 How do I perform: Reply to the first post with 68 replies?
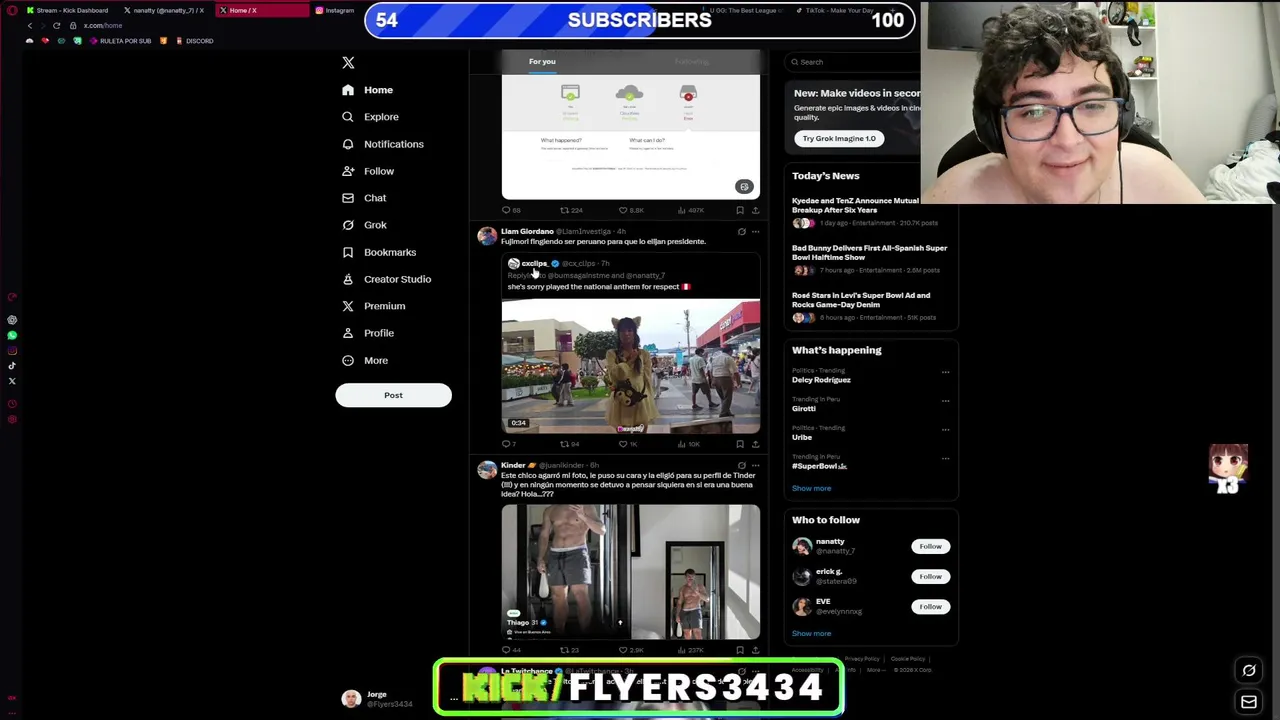pos(510,210)
